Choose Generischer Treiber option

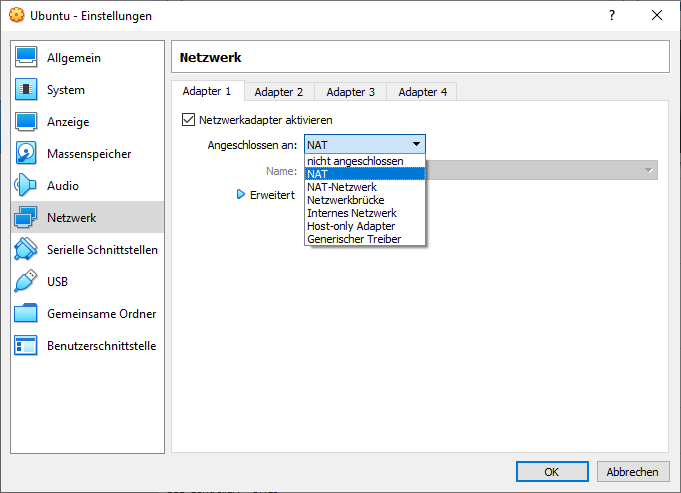365,239
